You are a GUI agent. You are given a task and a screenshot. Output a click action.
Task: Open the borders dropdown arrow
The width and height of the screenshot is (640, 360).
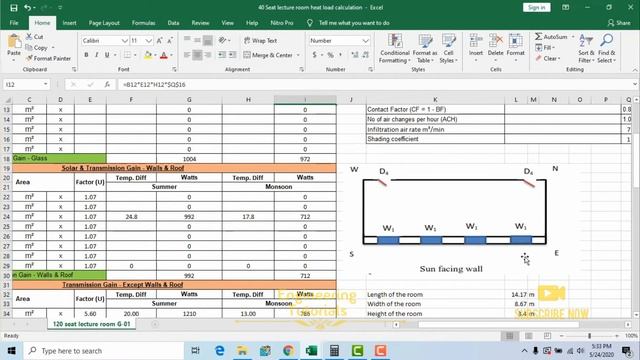click(x=135, y=55)
